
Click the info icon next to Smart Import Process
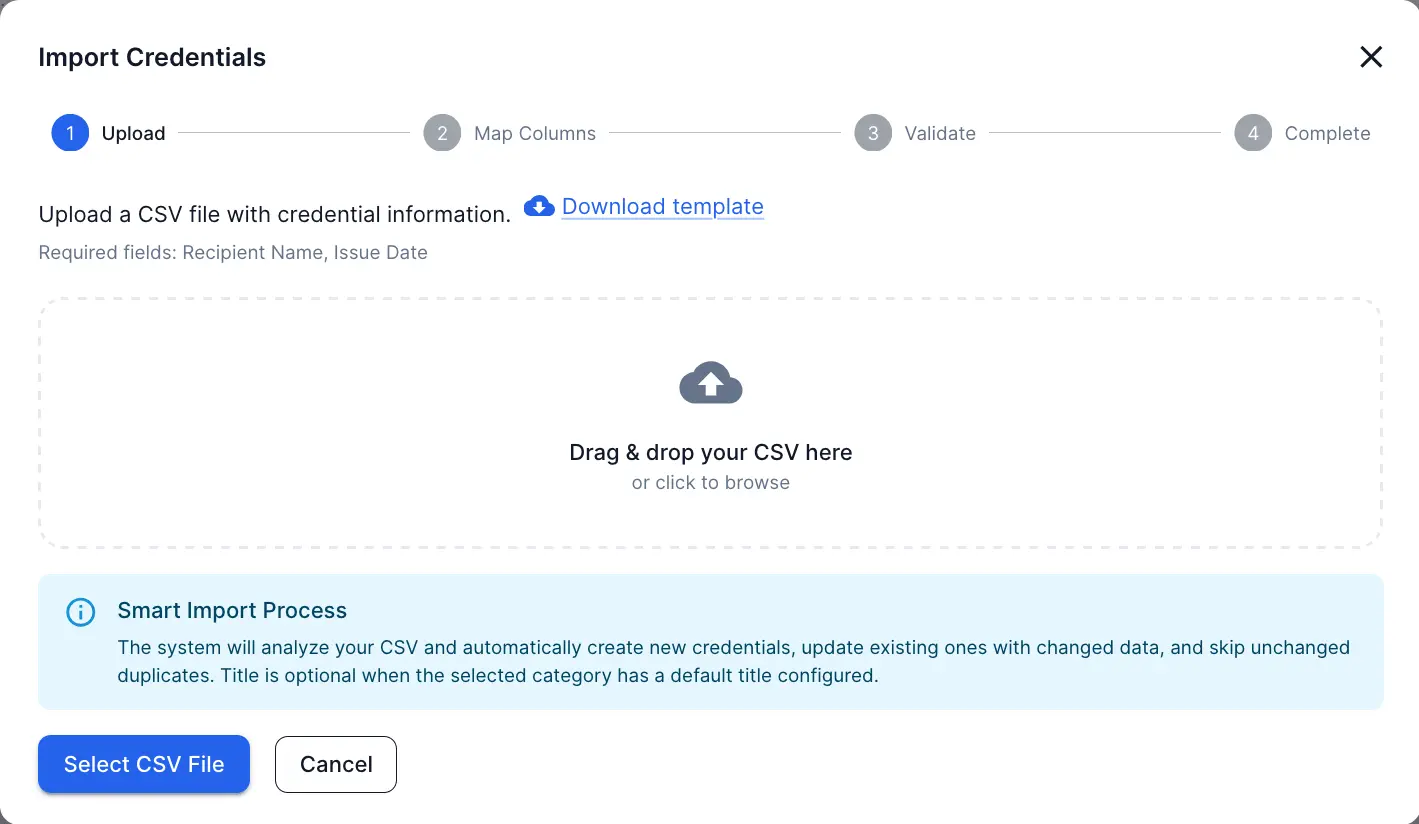(x=81, y=612)
